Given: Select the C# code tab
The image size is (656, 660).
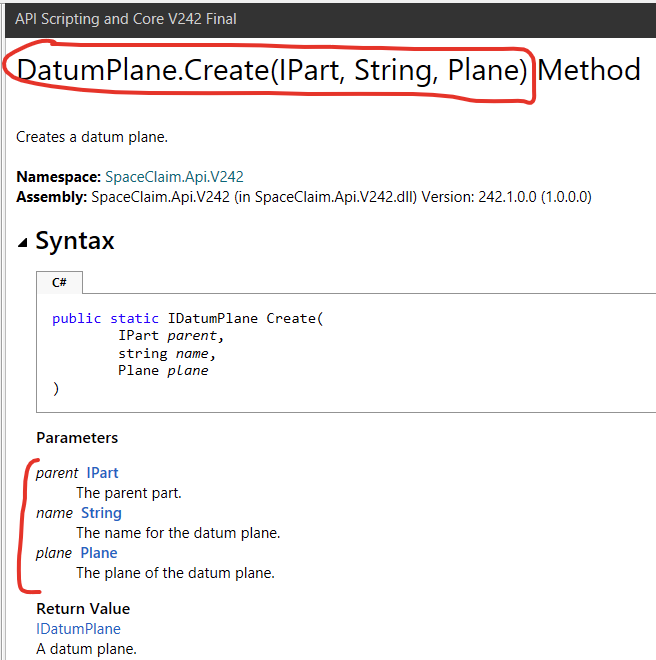Looking at the screenshot, I should click(59, 282).
